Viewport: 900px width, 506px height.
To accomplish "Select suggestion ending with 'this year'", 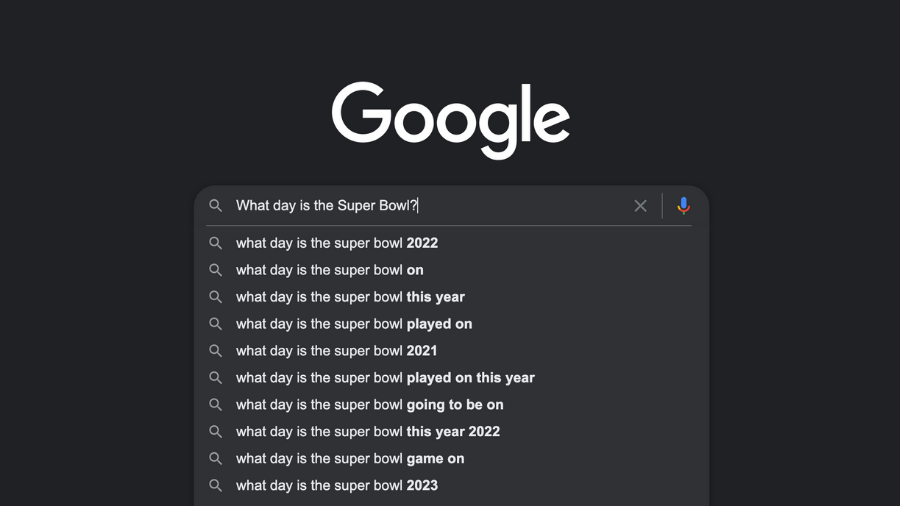I will (x=350, y=297).
